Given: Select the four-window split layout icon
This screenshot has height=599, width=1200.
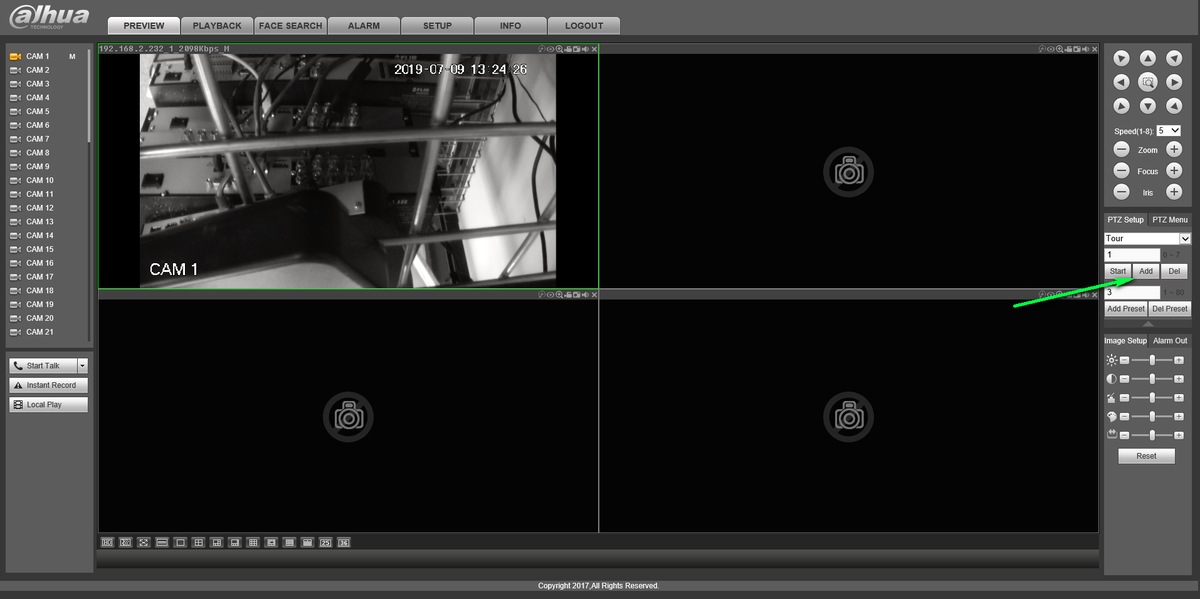Looking at the screenshot, I should click(199, 542).
